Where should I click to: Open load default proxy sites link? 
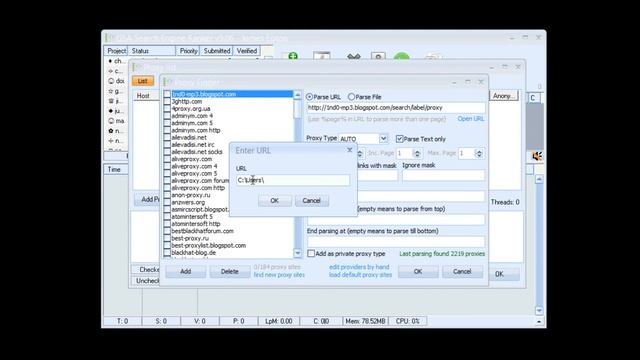point(360,275)
